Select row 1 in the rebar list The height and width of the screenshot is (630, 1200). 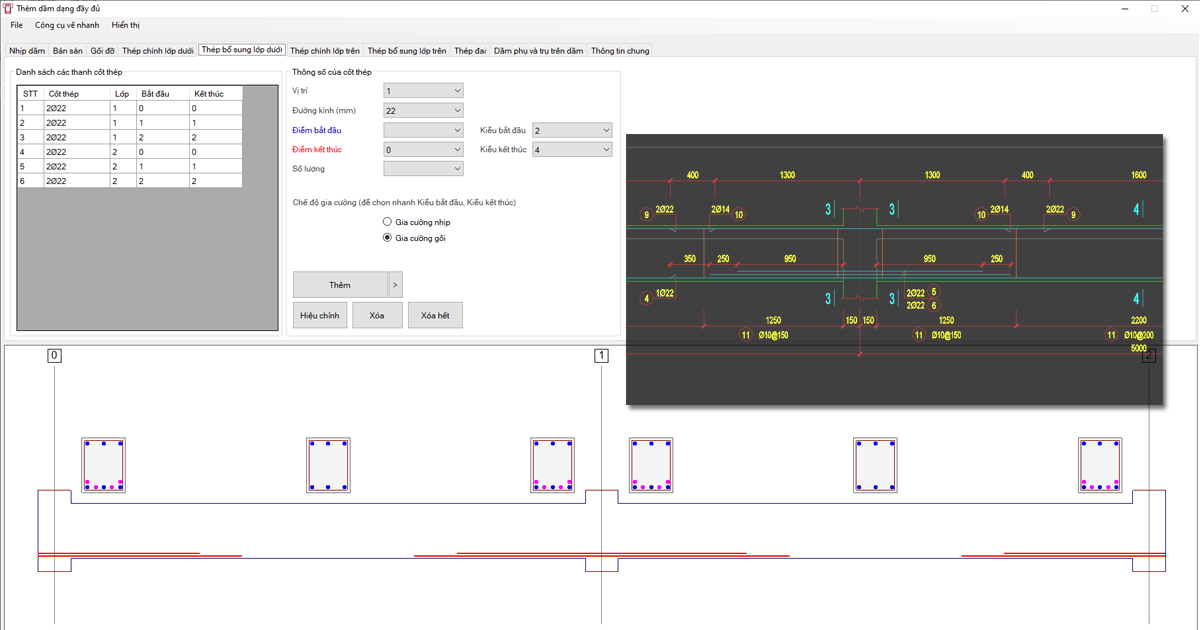click(130, 108)
